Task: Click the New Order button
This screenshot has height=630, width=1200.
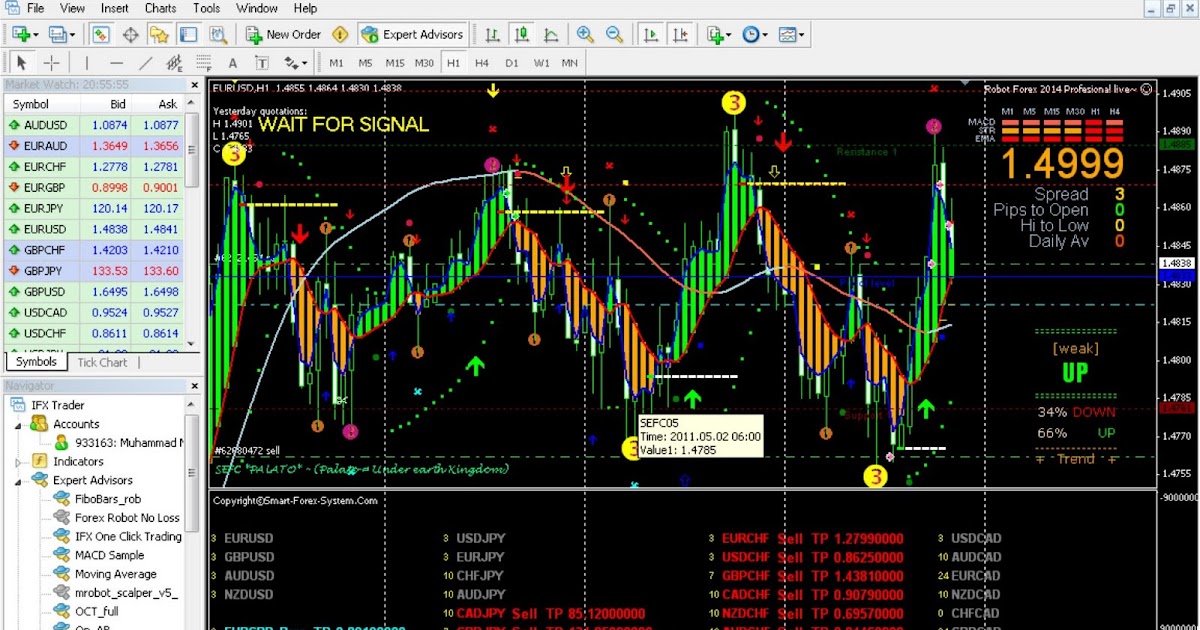Action: pyautogui.click(x=282, y=35)
